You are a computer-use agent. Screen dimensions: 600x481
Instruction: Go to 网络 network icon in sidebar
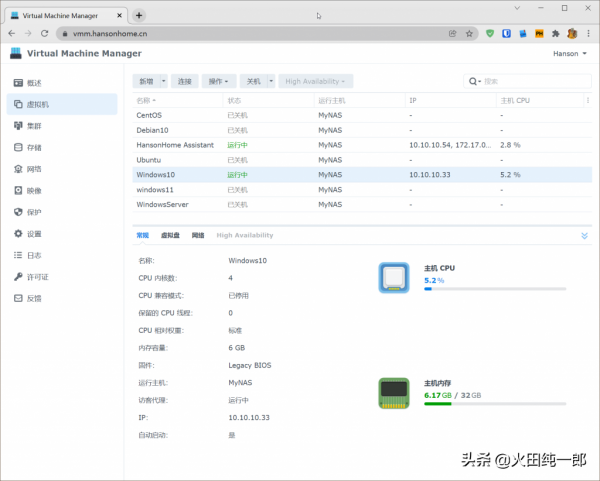click(x=19, y=169)
